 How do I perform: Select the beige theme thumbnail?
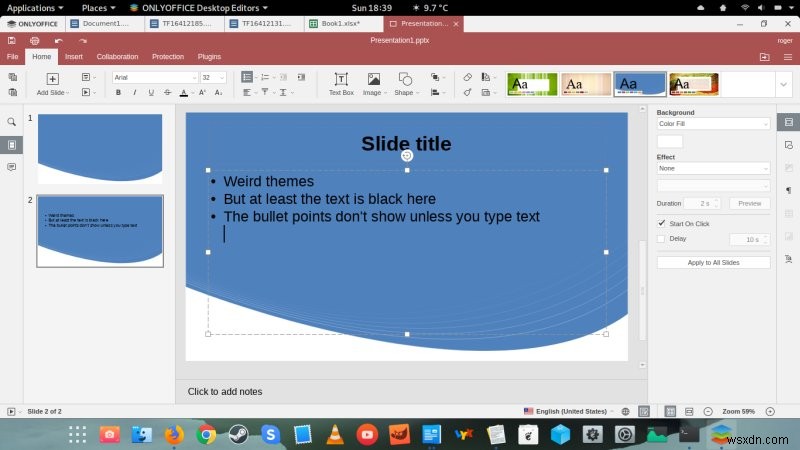(586, 84)
